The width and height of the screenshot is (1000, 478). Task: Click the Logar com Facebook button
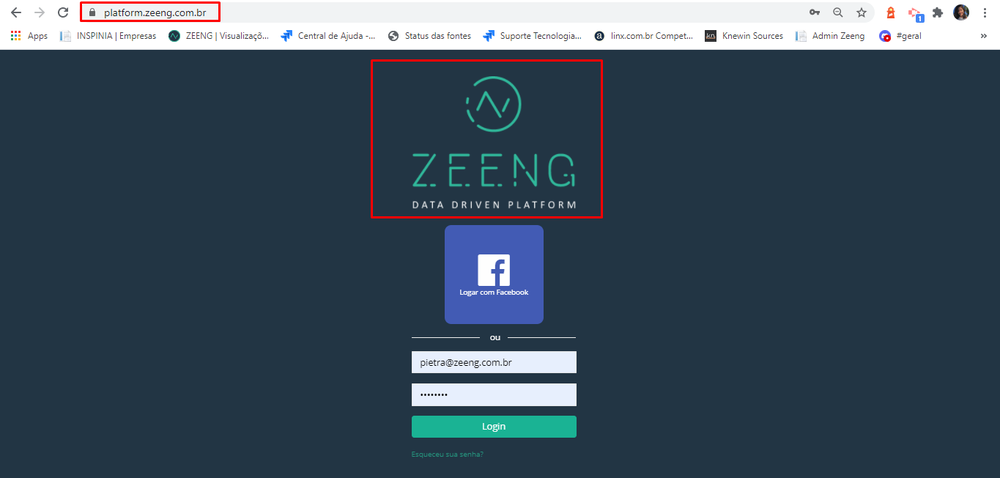[x=494, y=275]
